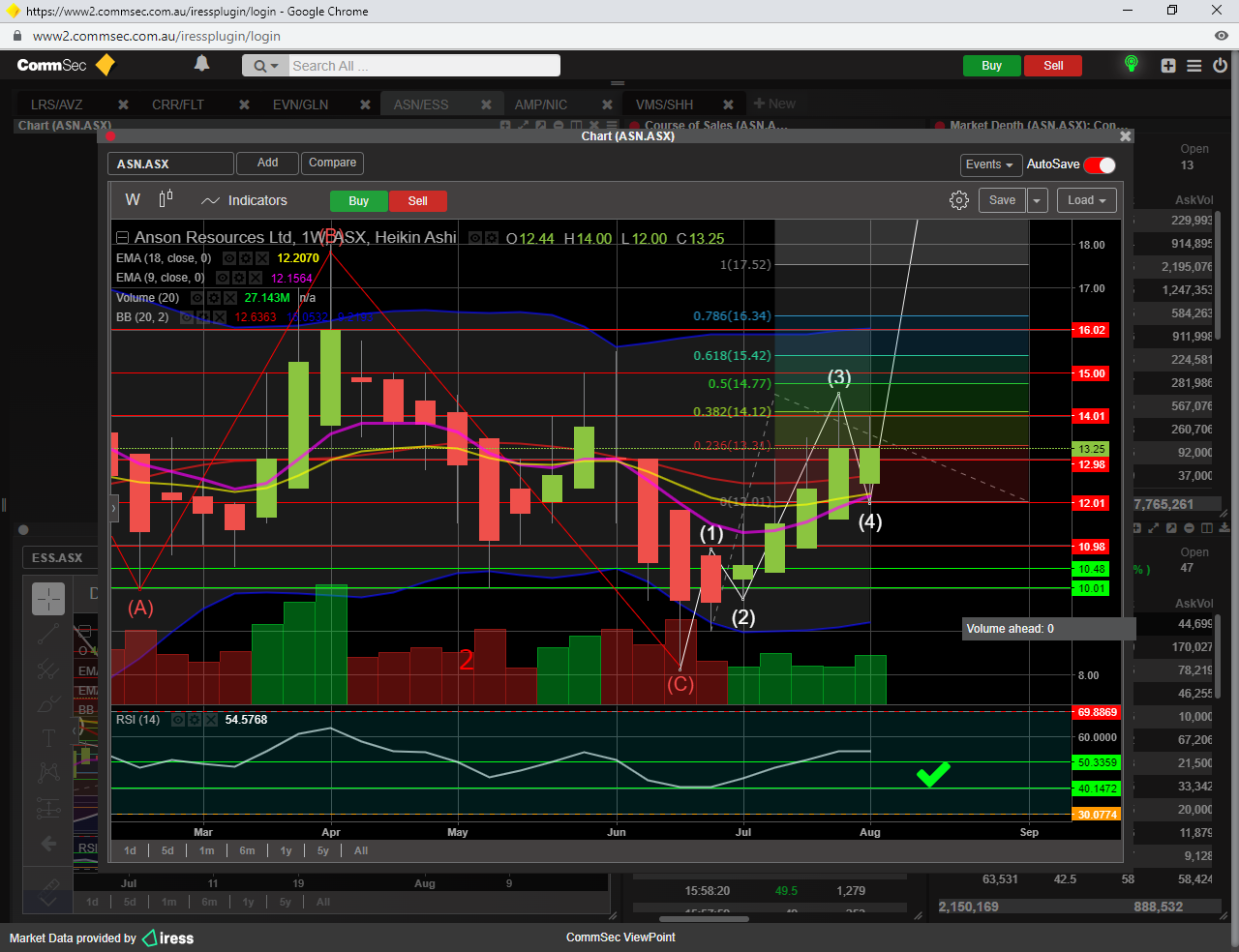Select the pitchfork drawing tool

tap(48, 669)
